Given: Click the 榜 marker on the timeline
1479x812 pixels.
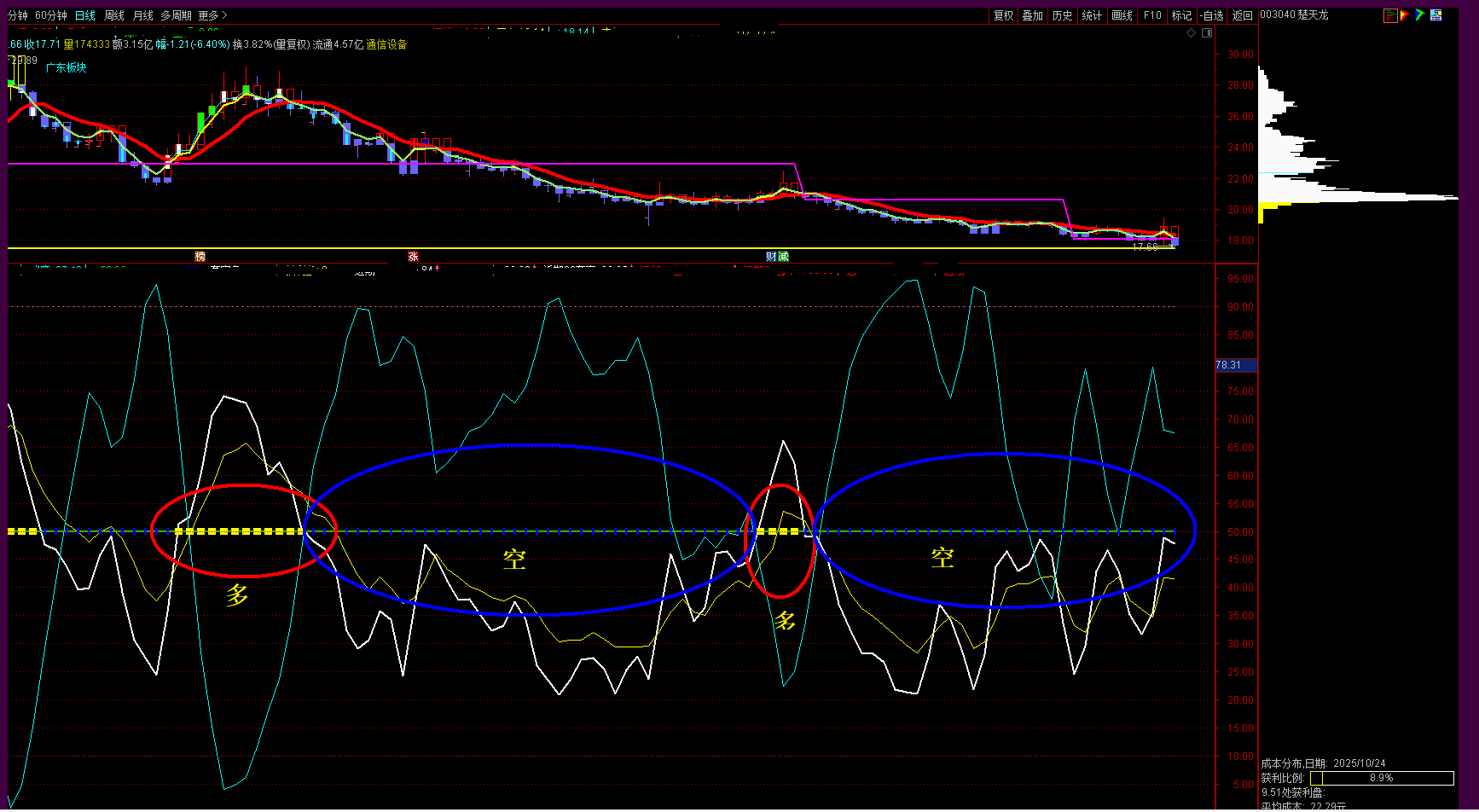Looking at the screenshot, I should pyautogui.click(x=200, y=256).
